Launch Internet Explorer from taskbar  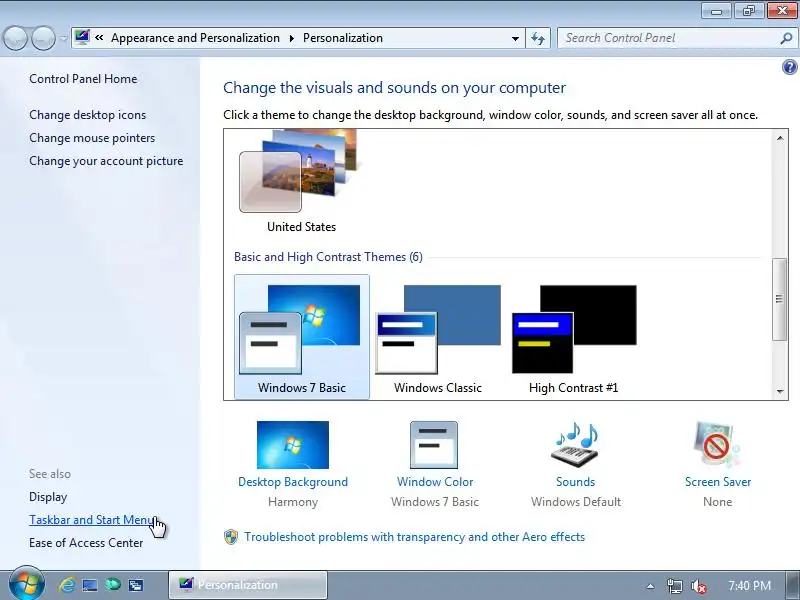coord(66,585)
